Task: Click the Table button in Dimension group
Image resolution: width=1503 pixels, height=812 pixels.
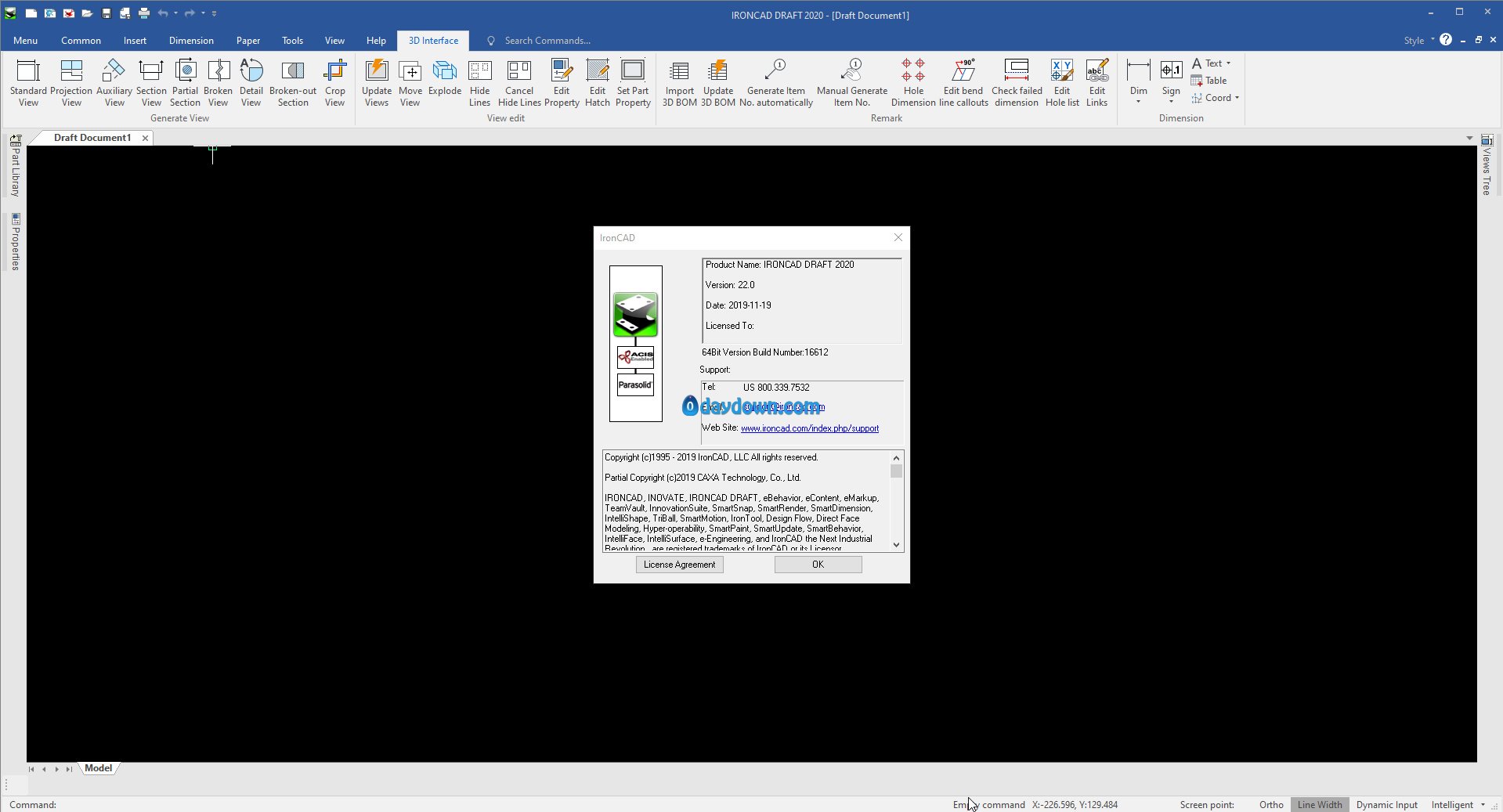Action: tap(1209, 81)
